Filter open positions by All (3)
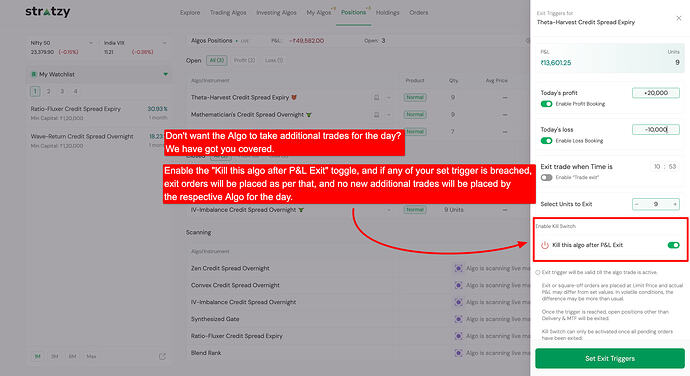Viewport: 690px width, 376px height. 217,60
